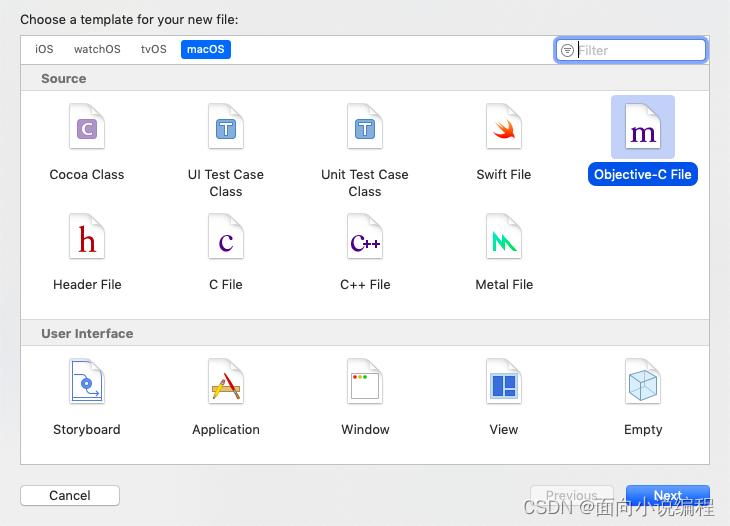730x526 pixels.
Task: Pick the Unit Test Case Class icon
Action: click(365, 127)
